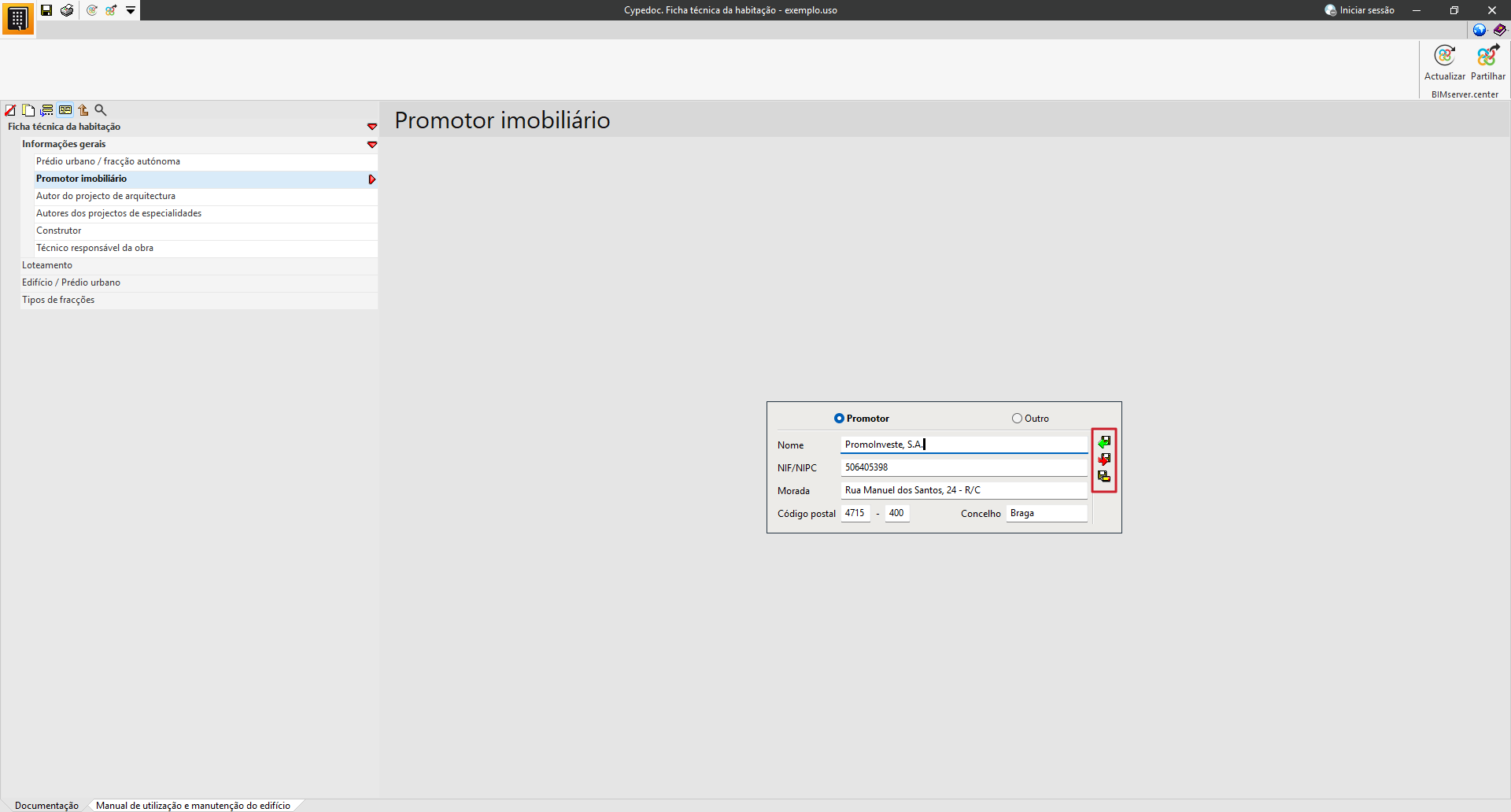This screenshot has height=812, width=1511.
Task: Select the Outro radio button
Action: coord(1017,419)
